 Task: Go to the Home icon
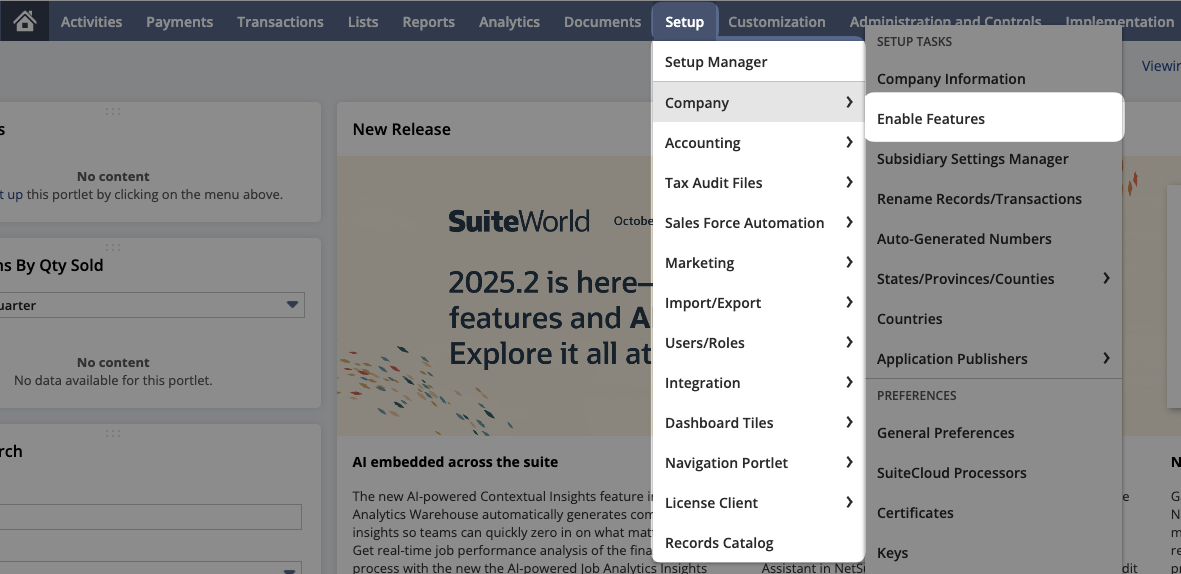pyautogui.click(x=25, y=21)
